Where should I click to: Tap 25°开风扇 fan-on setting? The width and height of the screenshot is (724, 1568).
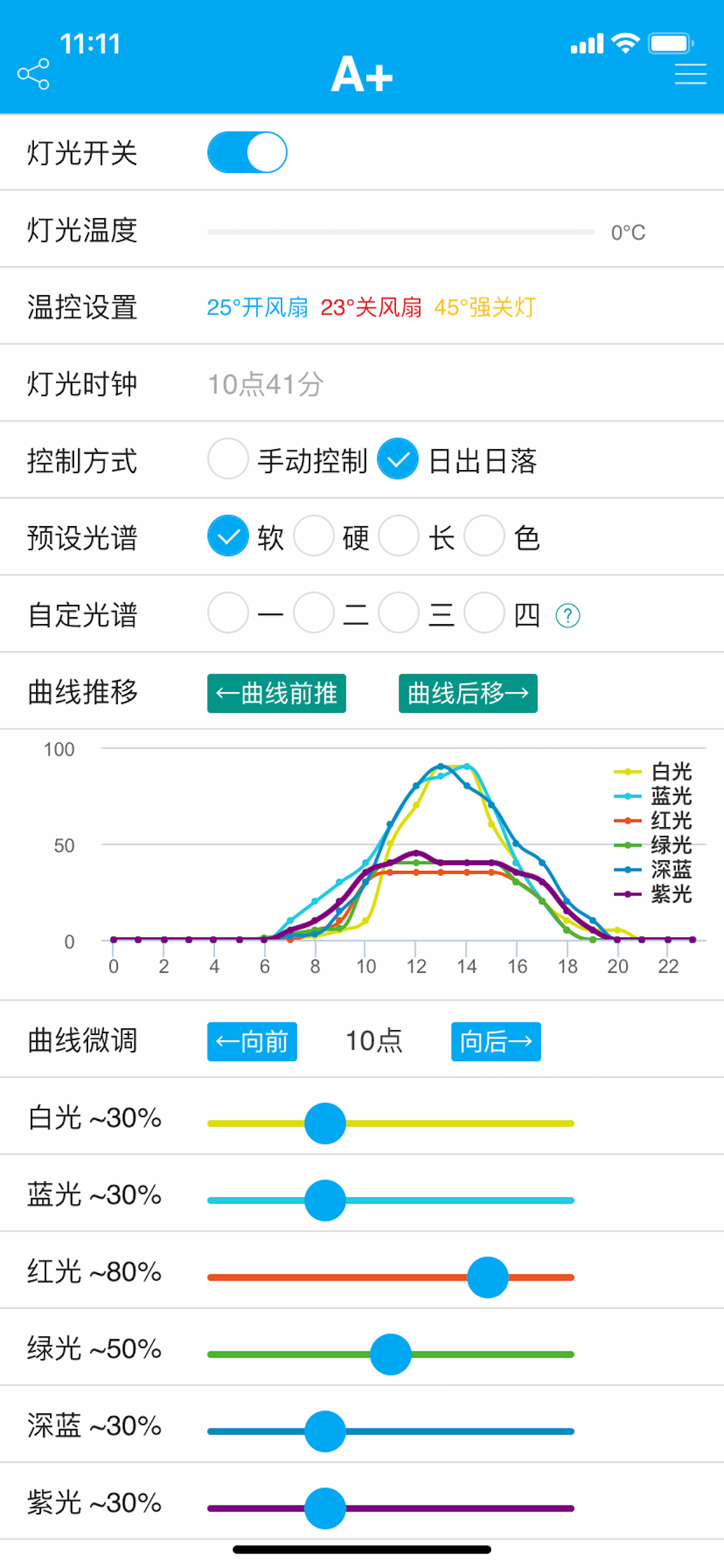(x=257, y=307)
